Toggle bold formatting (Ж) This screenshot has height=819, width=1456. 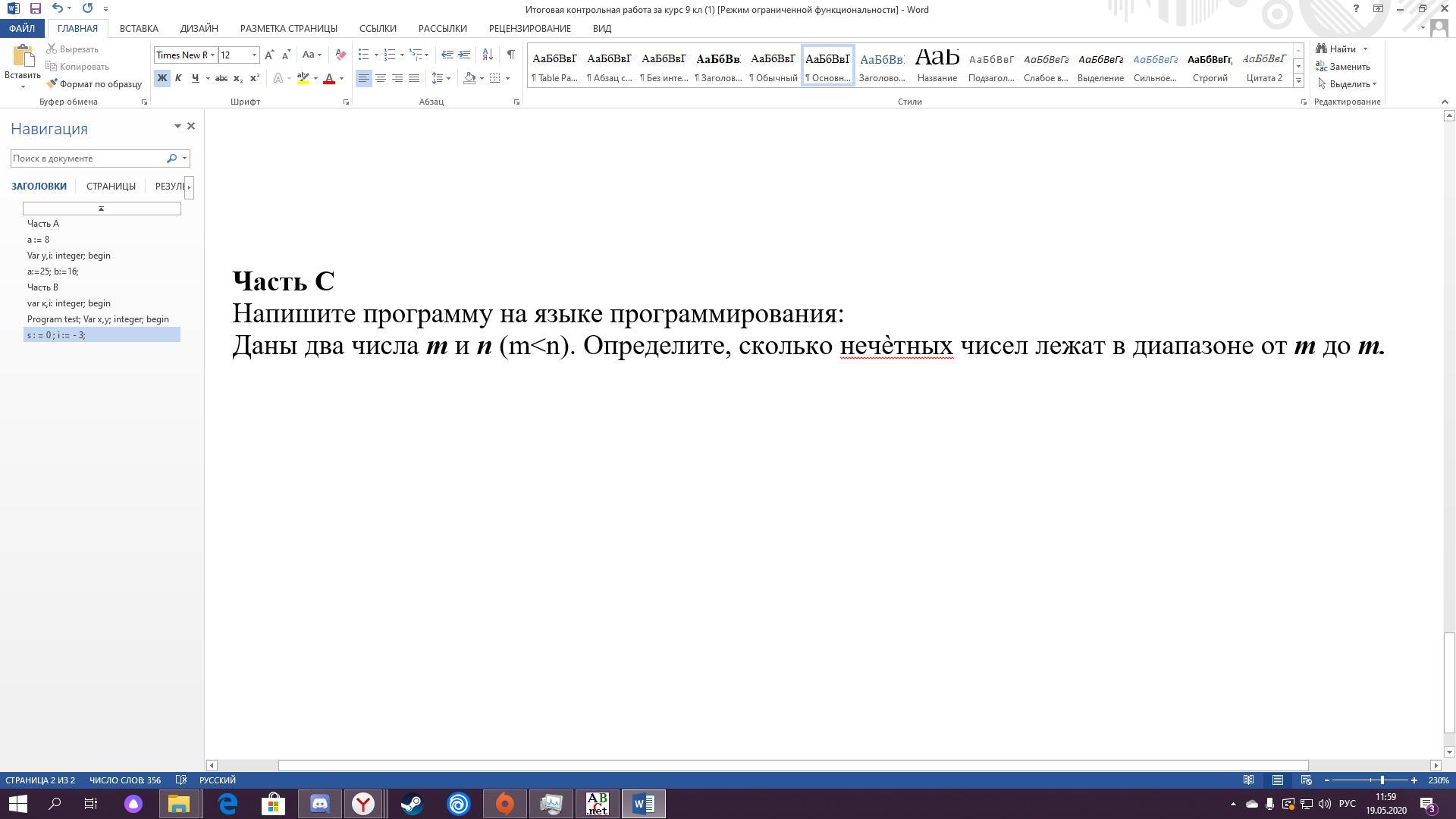[x=162, y=78]
